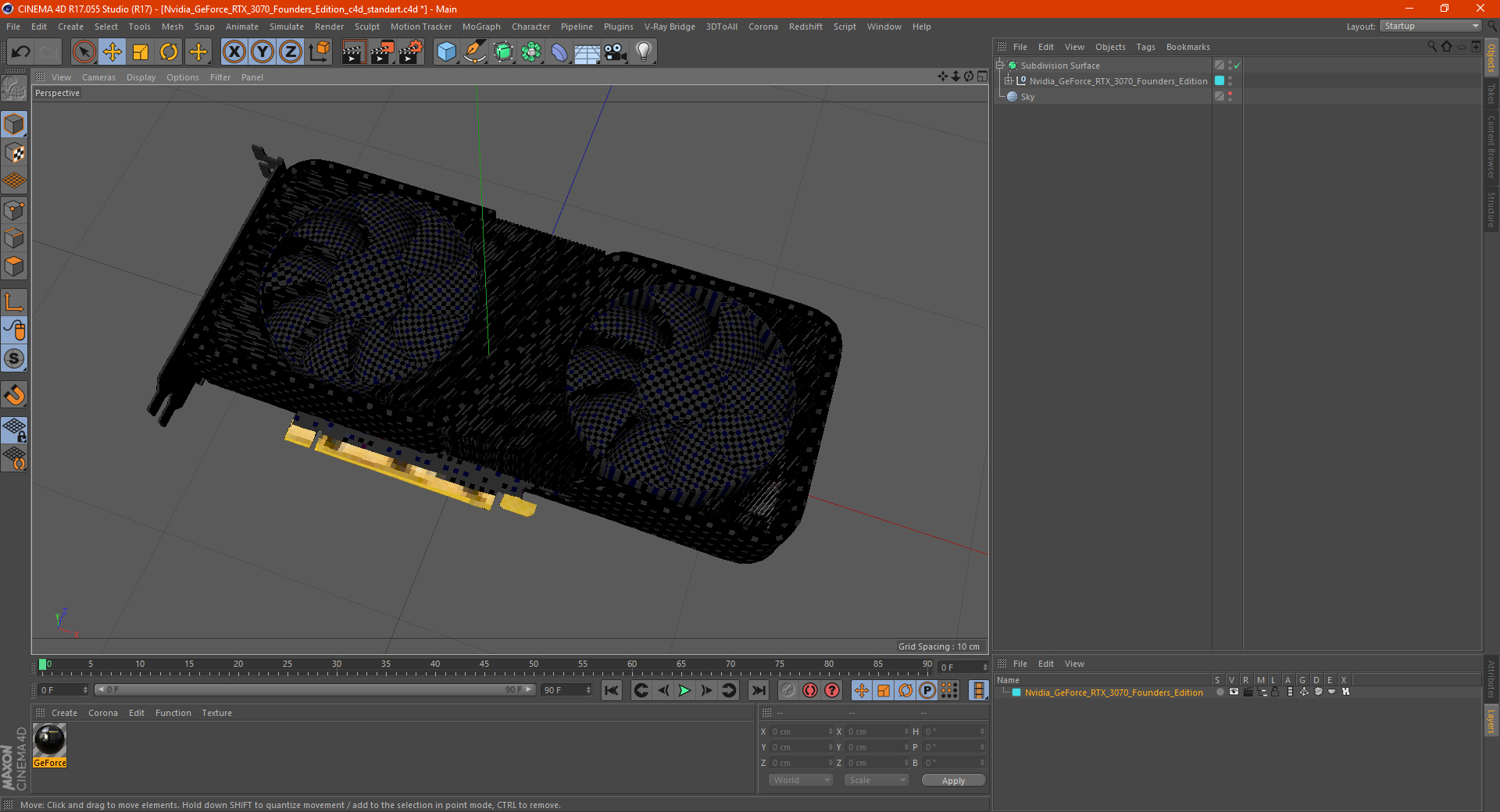
Task: Toggle the layer's Solo dot in Layers manager
Action: (1220, 693)
